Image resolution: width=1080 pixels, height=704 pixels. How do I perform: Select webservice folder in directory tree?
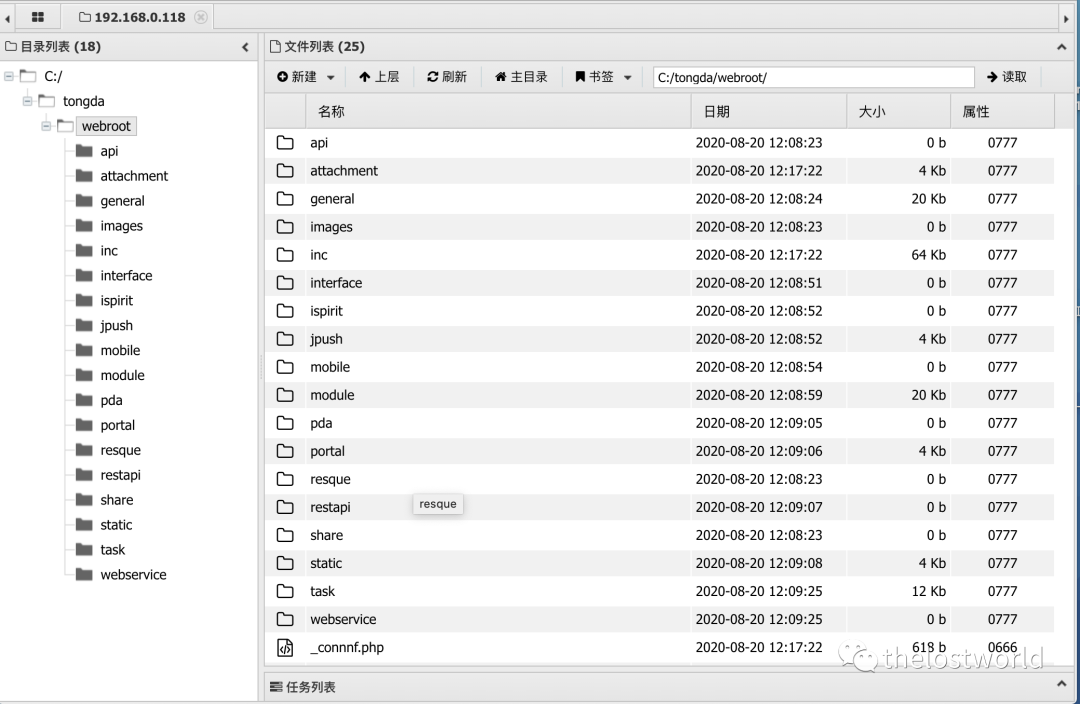coord(134,574)
